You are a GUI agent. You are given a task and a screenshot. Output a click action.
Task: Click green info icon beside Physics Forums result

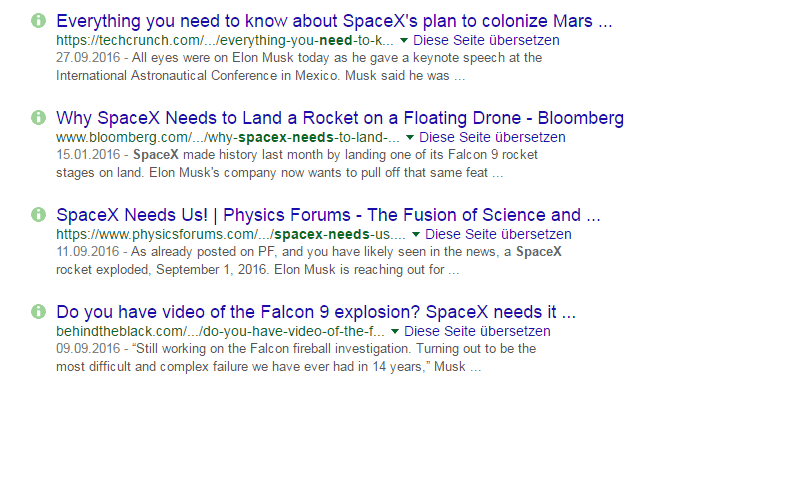pyautogui.click(x=38, y=214)
